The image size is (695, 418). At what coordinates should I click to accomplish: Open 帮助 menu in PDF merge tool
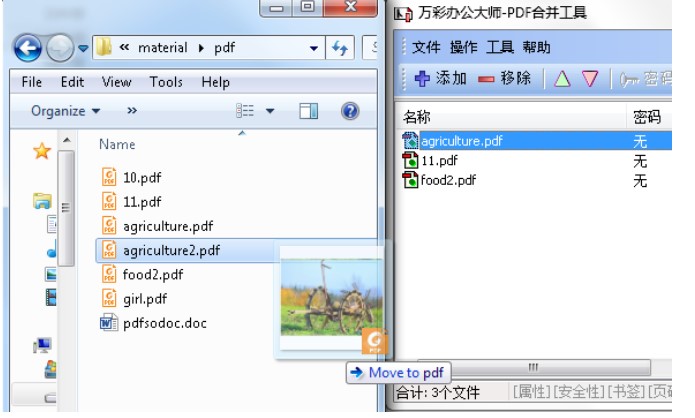(x=536, y=47)
